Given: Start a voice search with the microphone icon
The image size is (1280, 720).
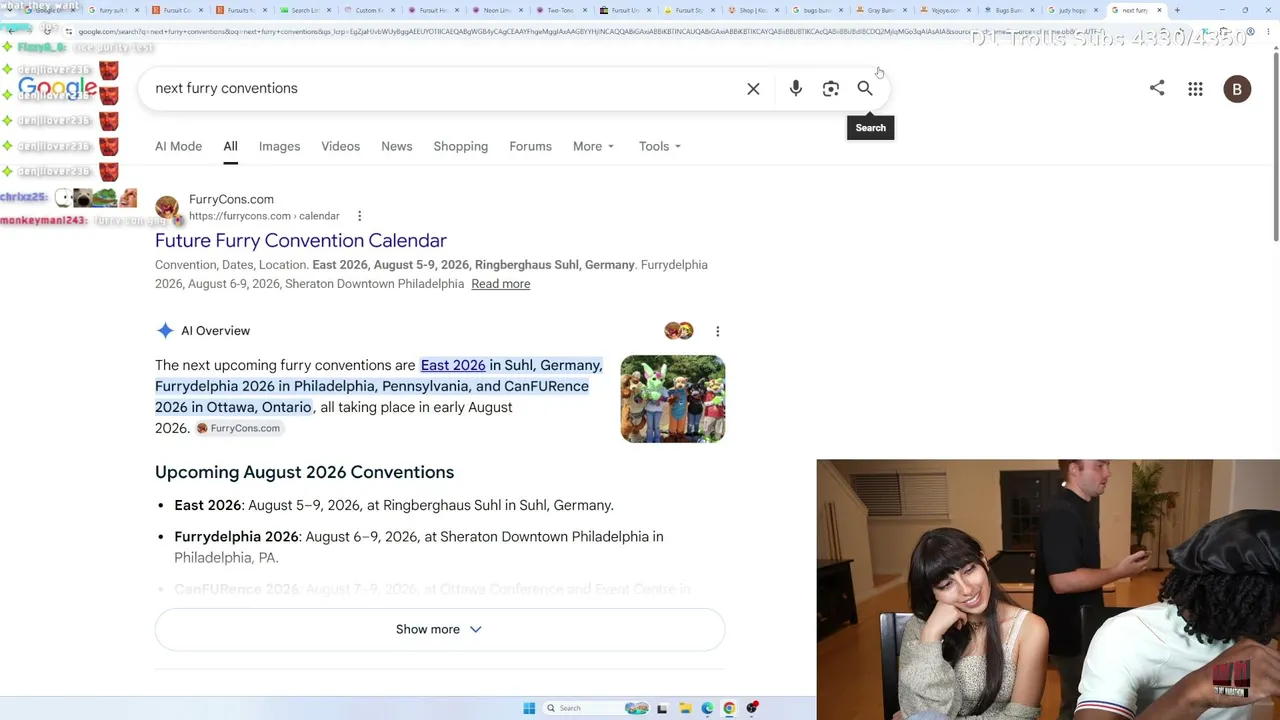Looking at the screenshot, I should (x=796, y=89).
